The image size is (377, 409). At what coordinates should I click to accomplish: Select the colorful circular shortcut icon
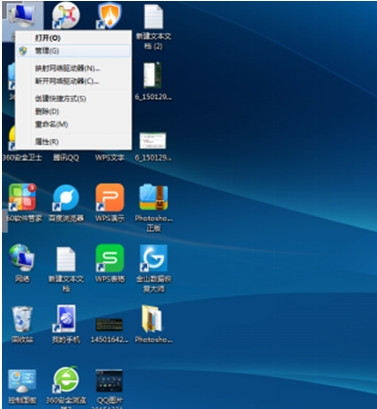tap(66, 15)
